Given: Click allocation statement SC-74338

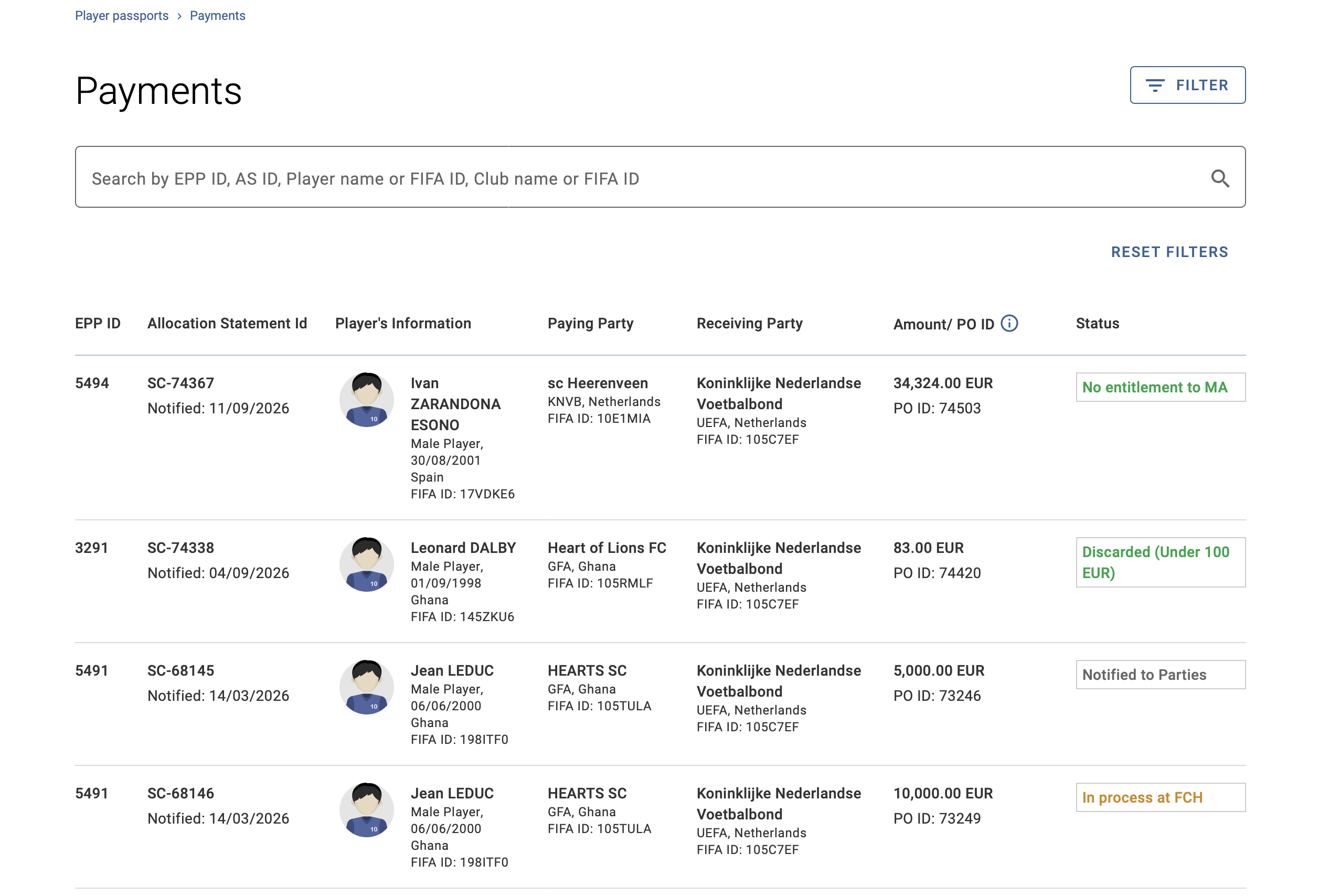Looking at the screenshot, I should (x=180, y=548).
